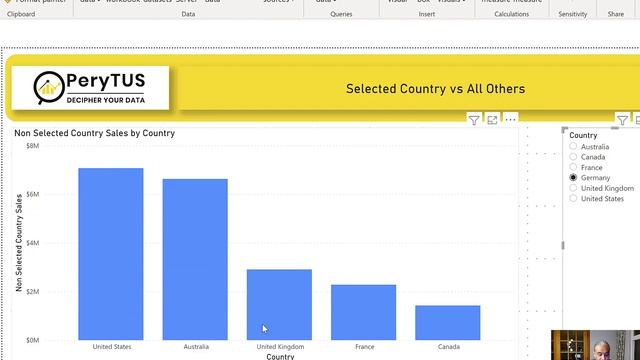Open the filter icon on the bar chart visual

[474, 120]
